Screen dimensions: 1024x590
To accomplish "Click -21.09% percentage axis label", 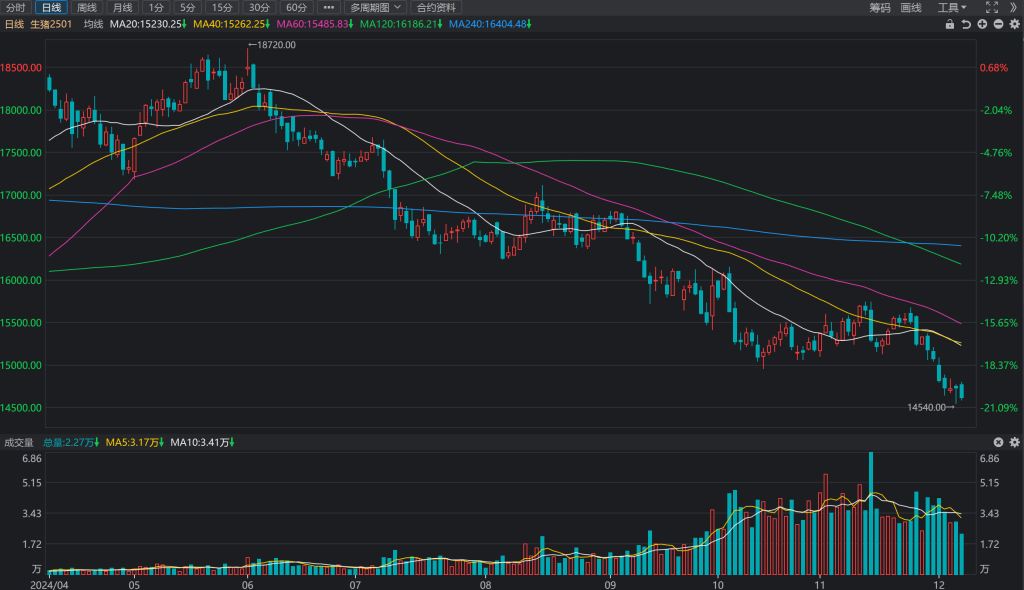I will tap(999, 408).
